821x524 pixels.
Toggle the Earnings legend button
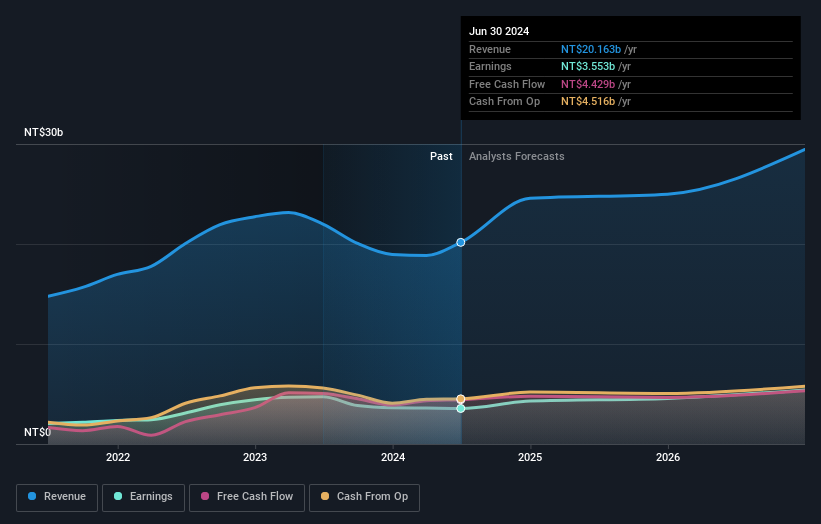(143, 497)
